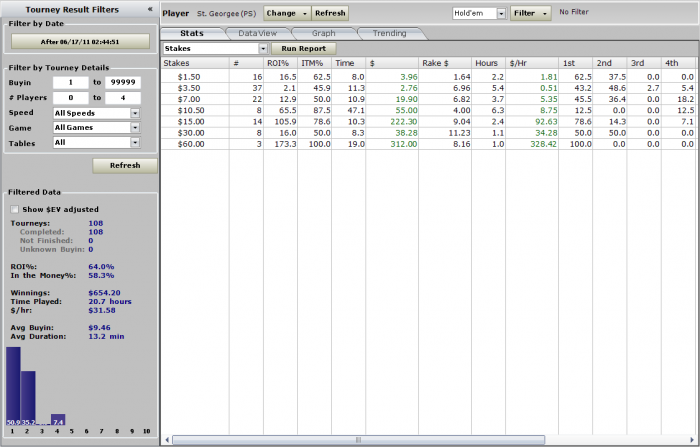700x447 pixels.
Task: Switch to the Graph tab
Action: click(324, 33)
